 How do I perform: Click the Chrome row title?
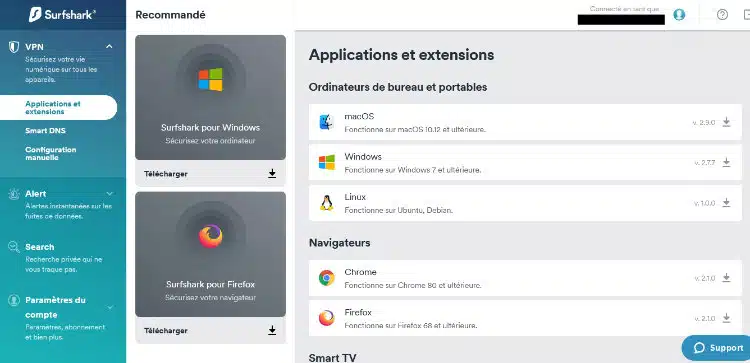(360, 272)
